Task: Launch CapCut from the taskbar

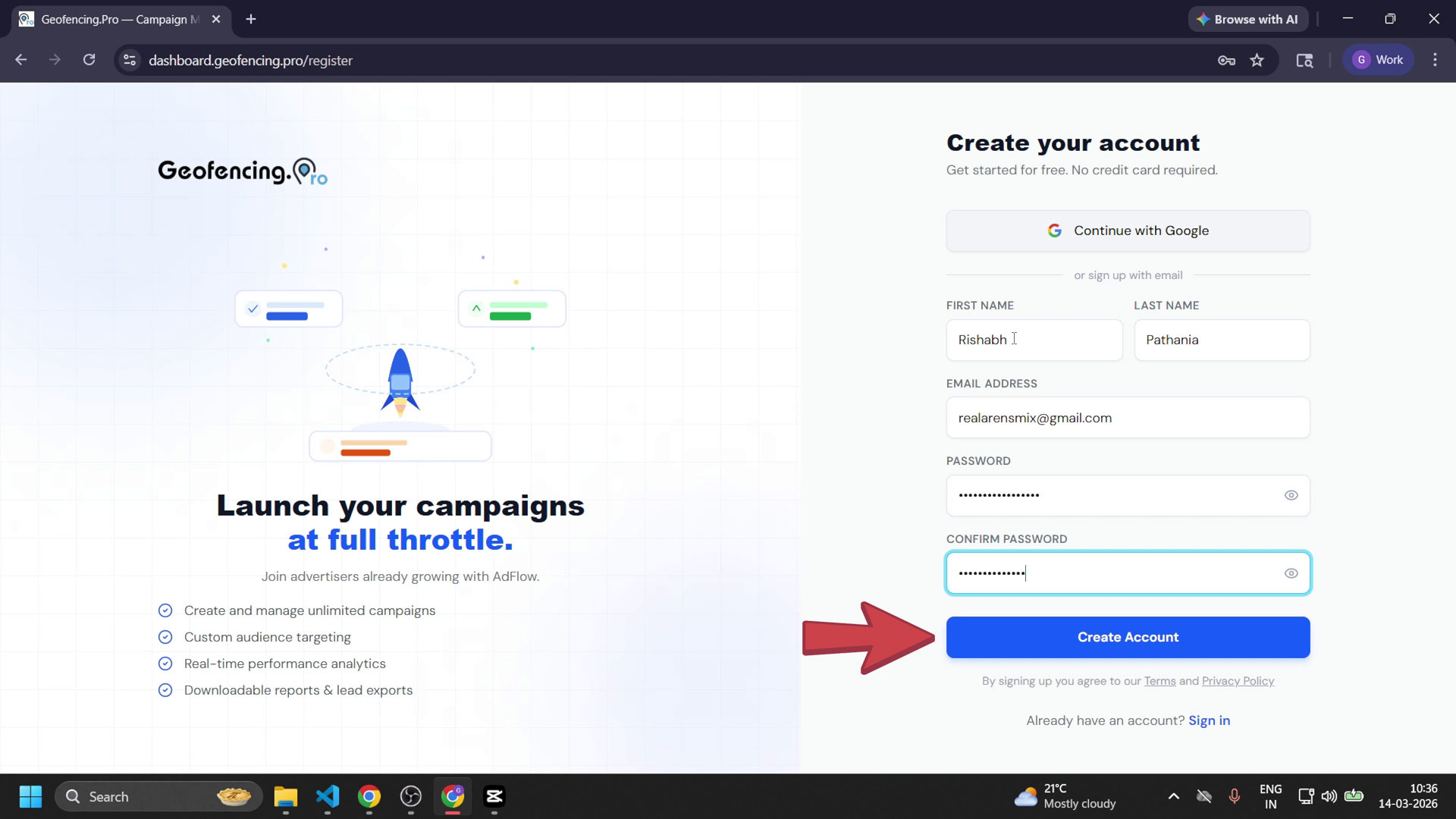Action: [x=495, y=797]
